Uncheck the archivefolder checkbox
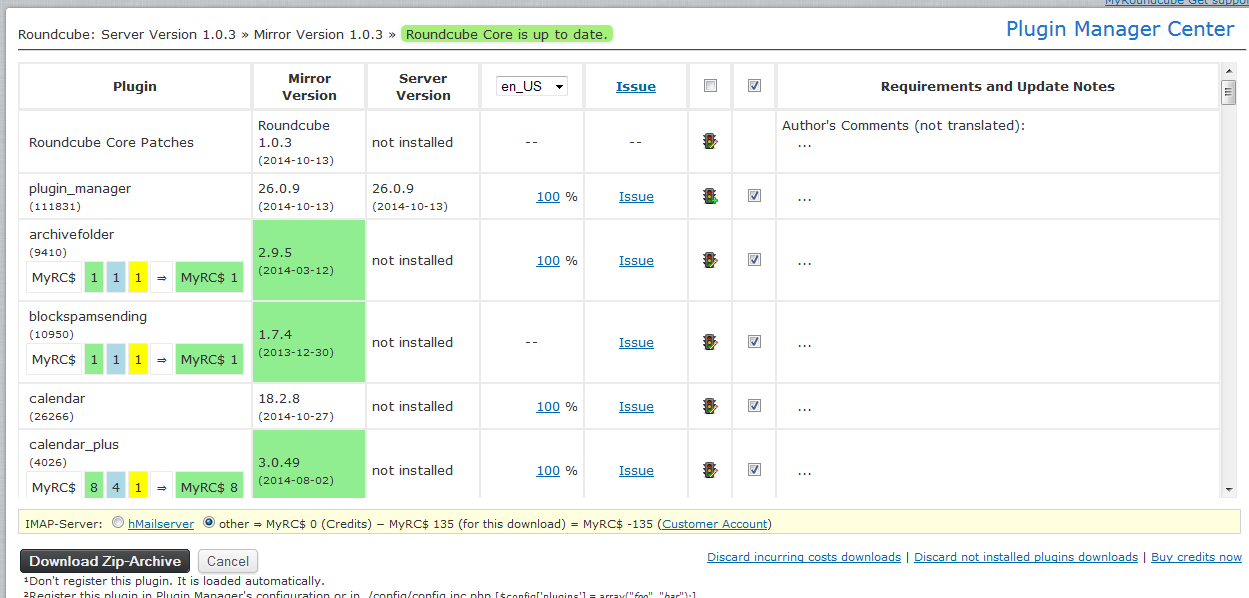1249x598 pixels. [754, 260]
